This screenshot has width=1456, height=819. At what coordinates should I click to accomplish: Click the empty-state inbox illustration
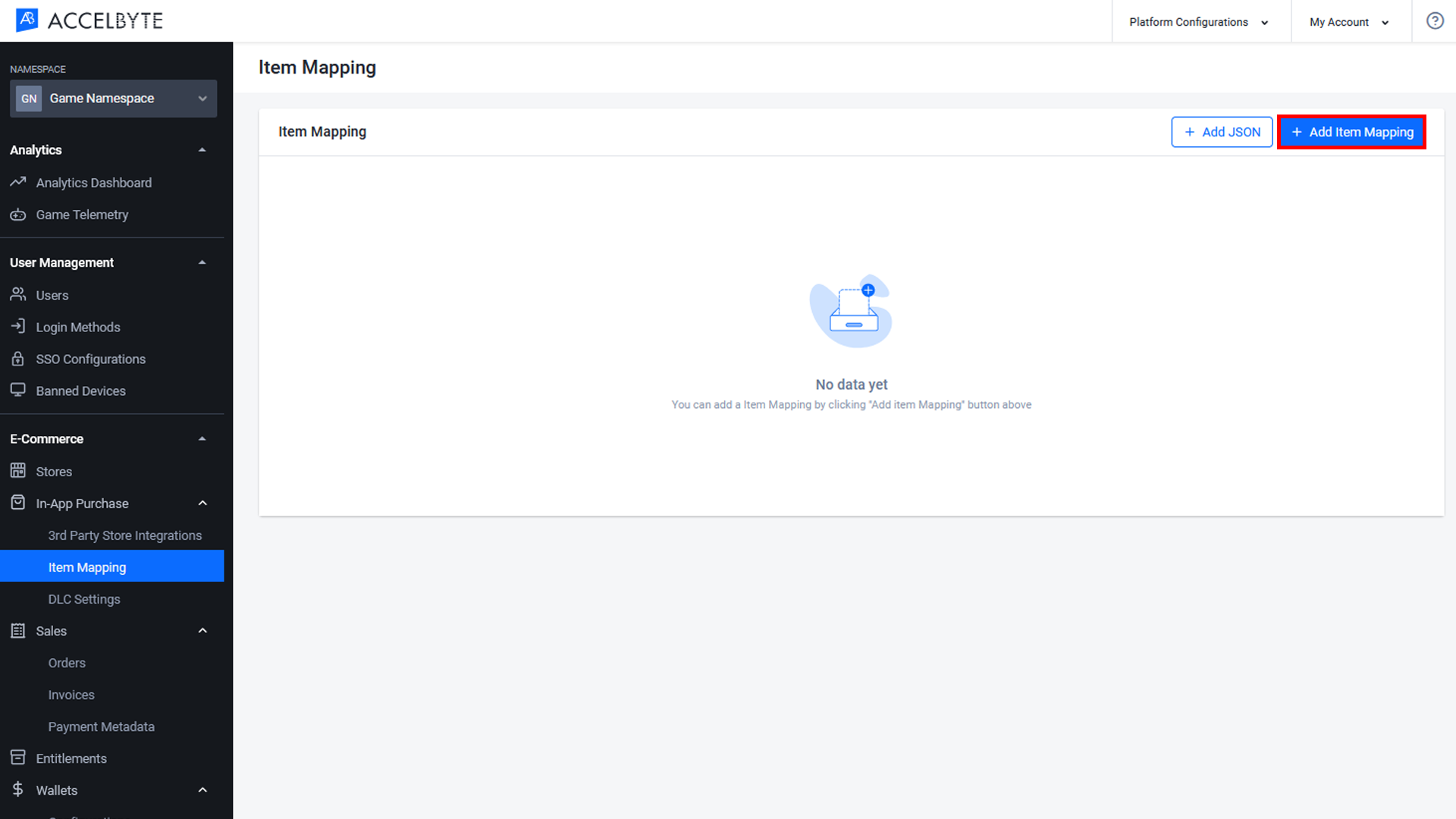tap(851, 311)
